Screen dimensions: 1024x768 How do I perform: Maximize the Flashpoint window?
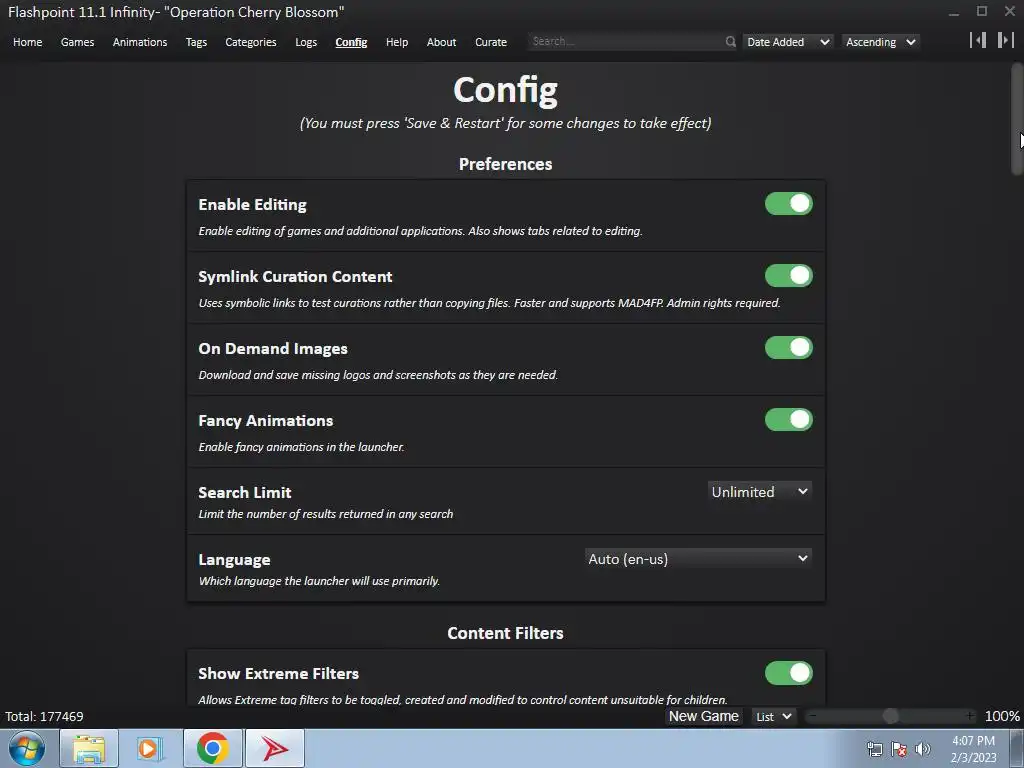(982, 11)
